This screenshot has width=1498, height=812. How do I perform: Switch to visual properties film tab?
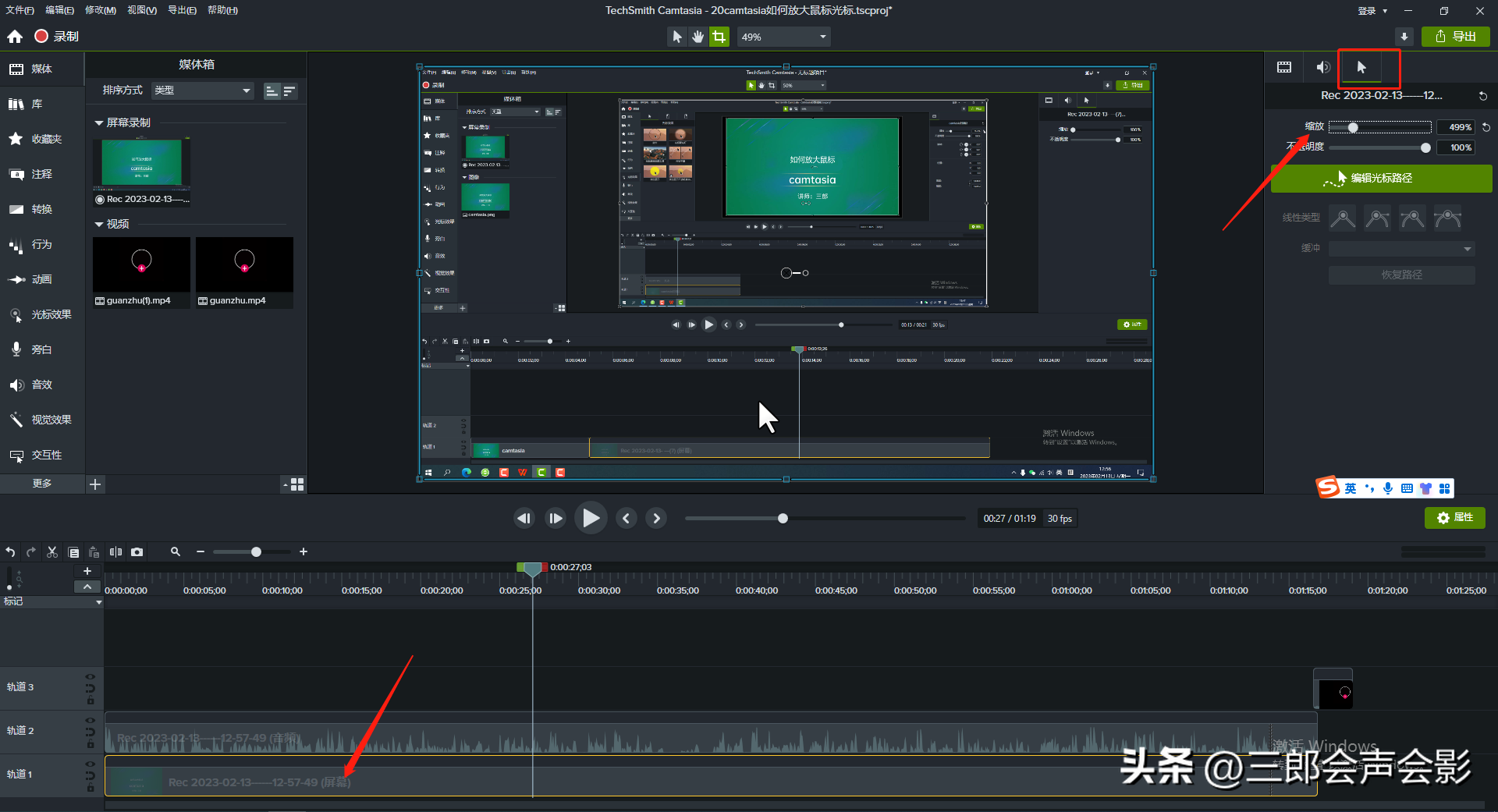[1284, 67]
